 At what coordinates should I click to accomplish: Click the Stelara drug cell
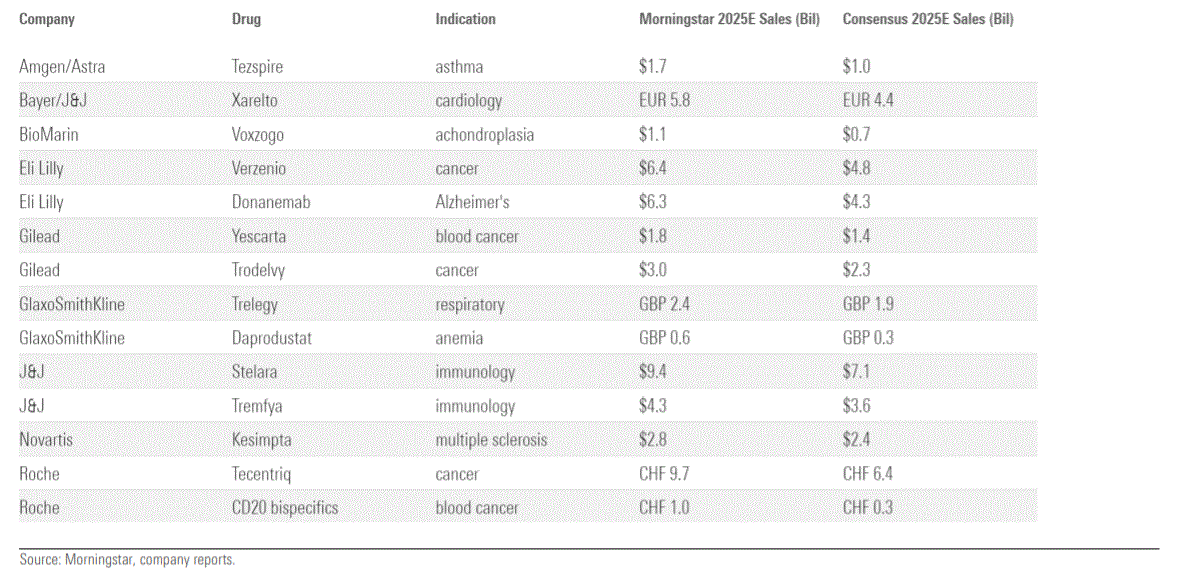click(254, 373)
